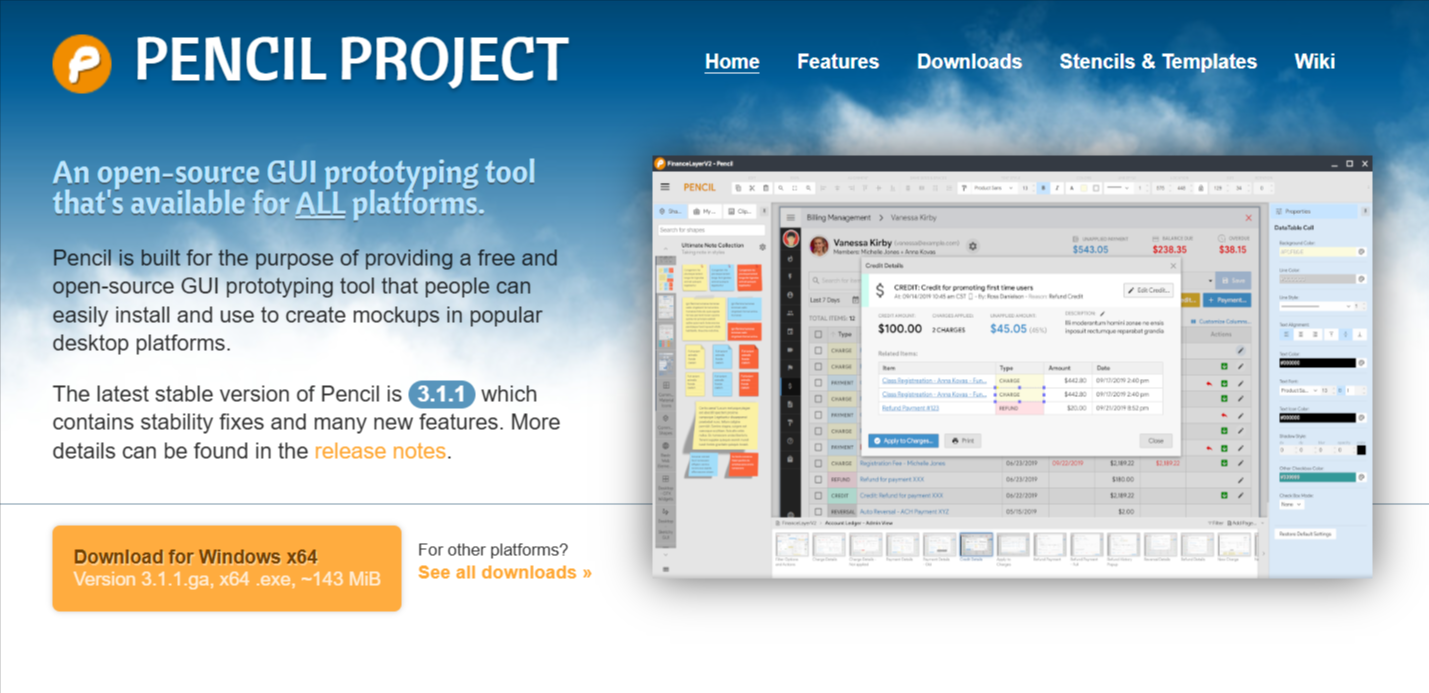Click the Edit Credit... button in the mockup
This screenshot has height=693, width=1429.
click(1148, 290)
